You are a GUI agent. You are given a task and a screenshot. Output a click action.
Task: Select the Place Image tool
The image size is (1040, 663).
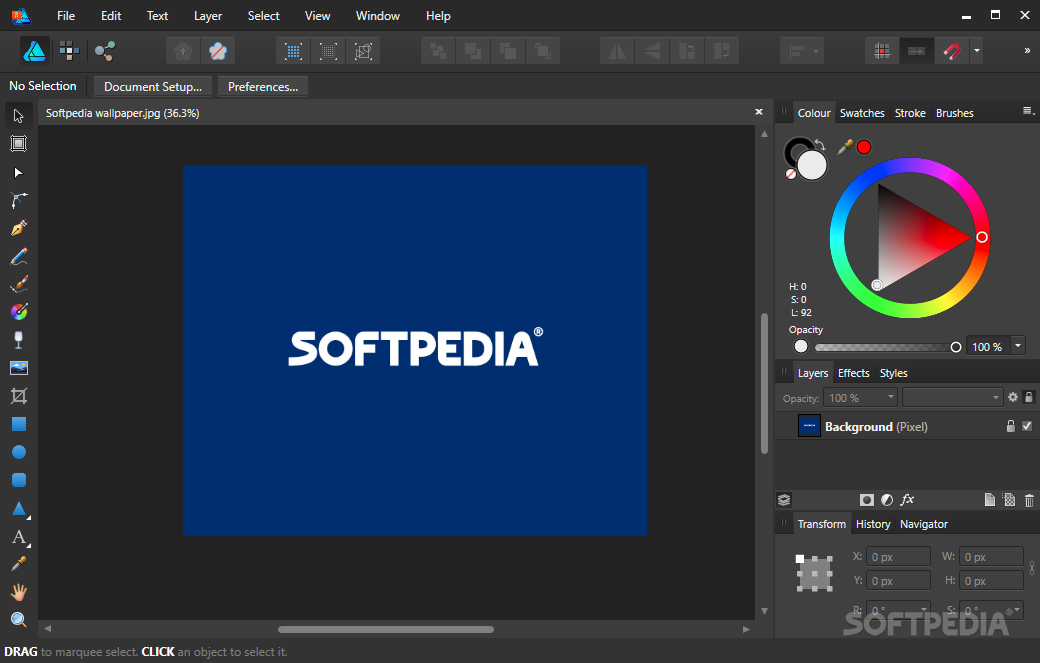coord(19,368)
